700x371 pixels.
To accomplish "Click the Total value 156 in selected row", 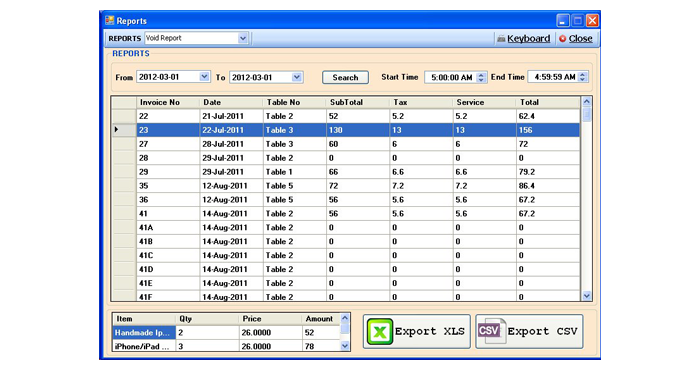I will click(525, 130).
